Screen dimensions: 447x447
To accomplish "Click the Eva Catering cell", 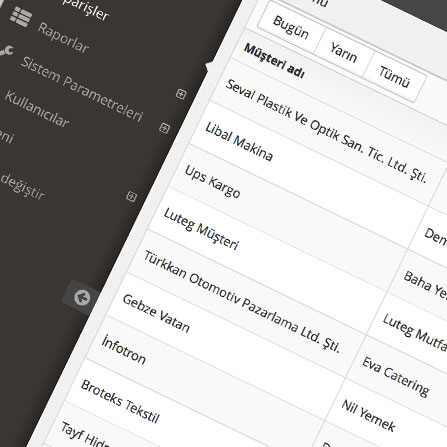I will click(x=396, y=376).
